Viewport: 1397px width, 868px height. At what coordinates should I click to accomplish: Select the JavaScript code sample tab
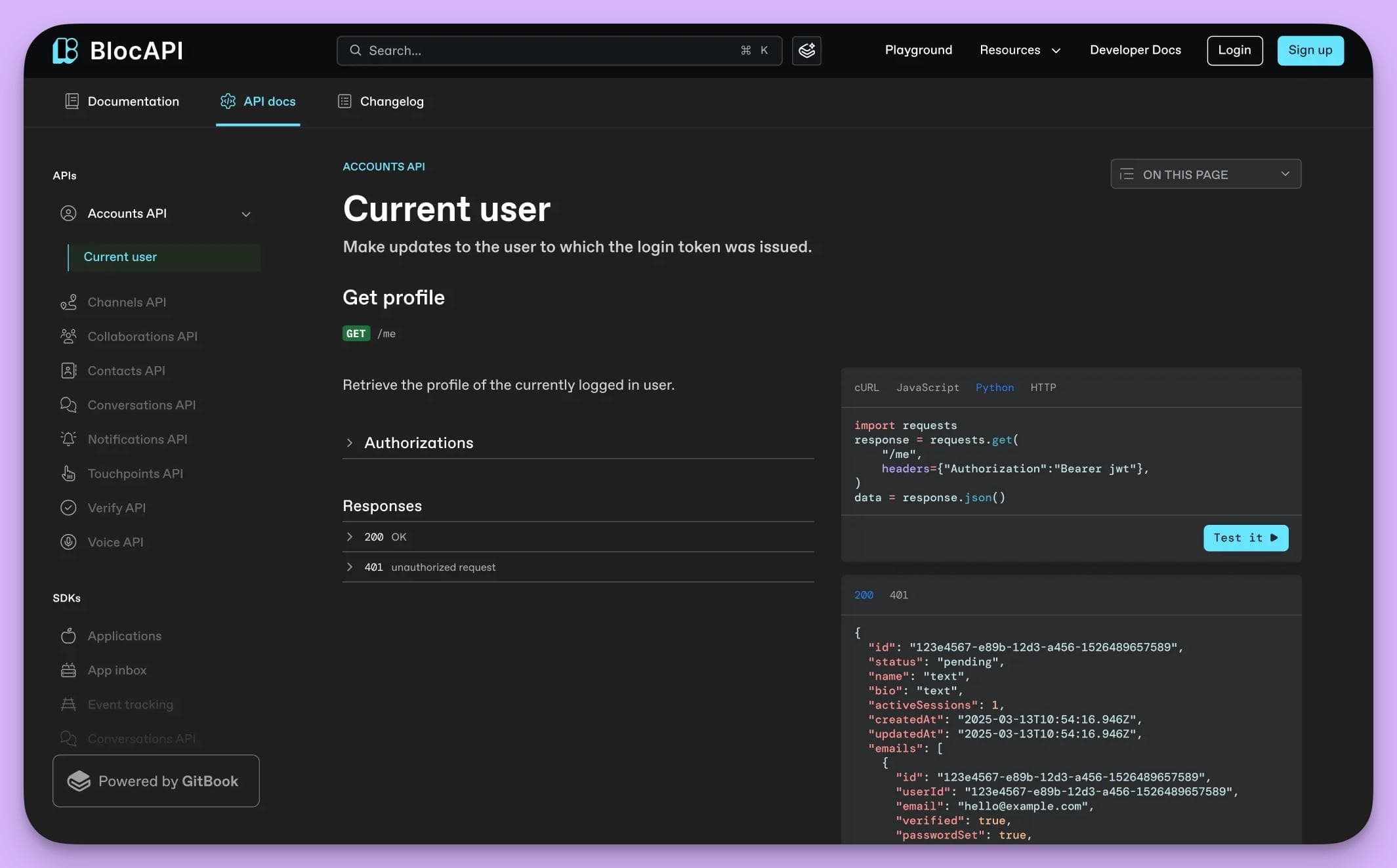927,387
